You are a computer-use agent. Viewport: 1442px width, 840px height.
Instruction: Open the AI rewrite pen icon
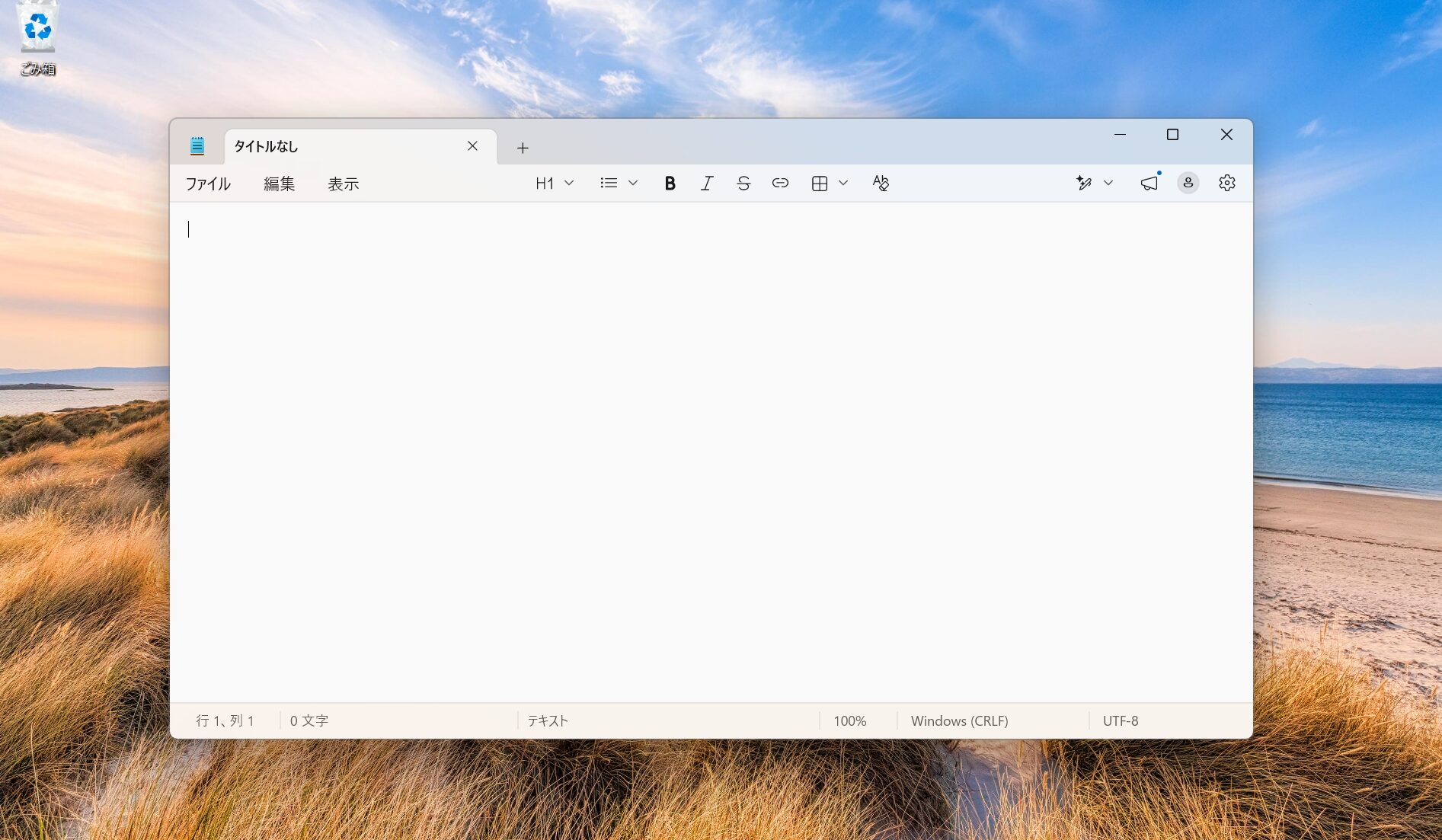click(1084, 183)
